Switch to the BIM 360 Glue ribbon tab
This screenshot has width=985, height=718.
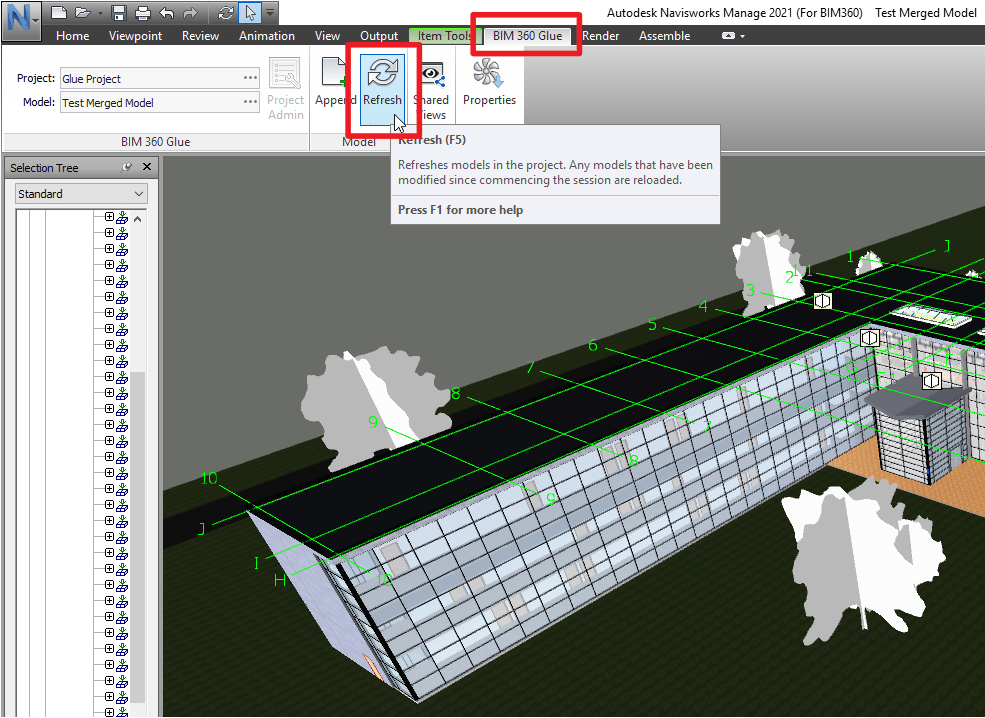(526, 35)
